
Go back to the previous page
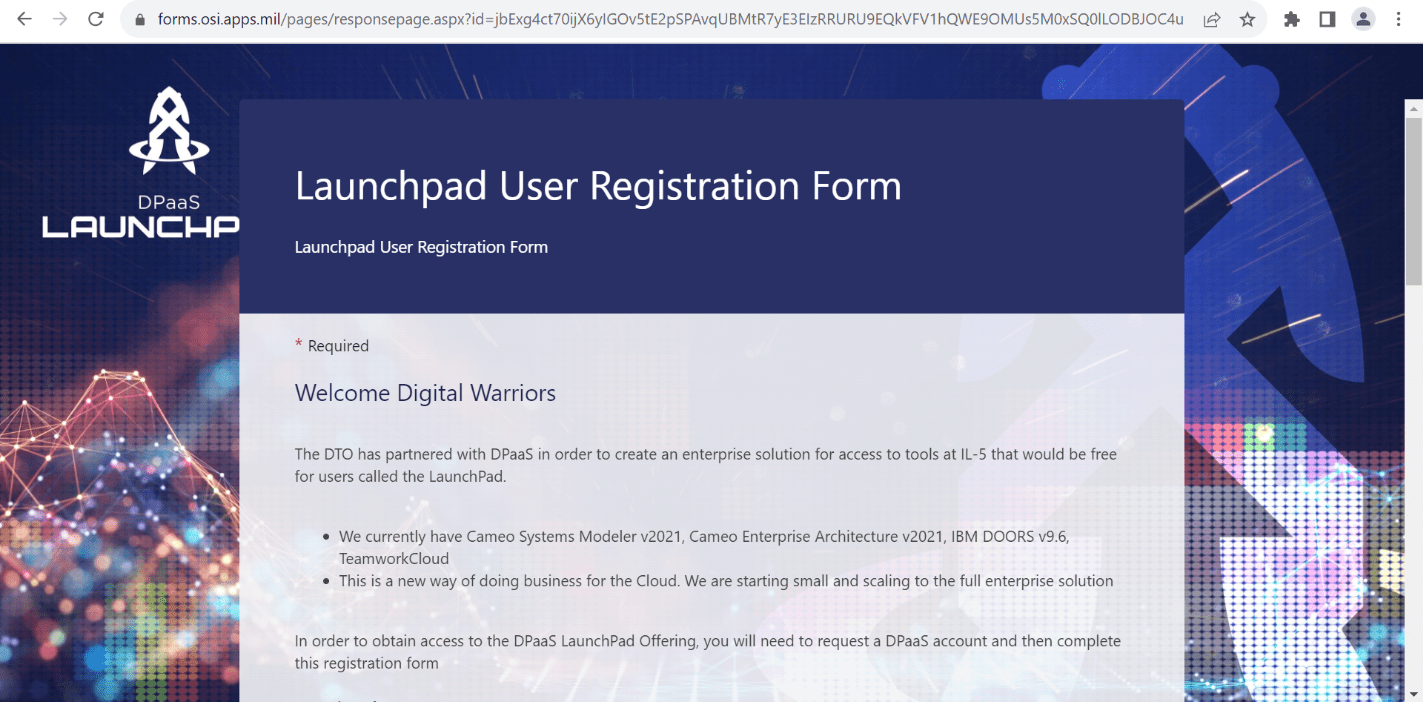[x=24, y=19]
